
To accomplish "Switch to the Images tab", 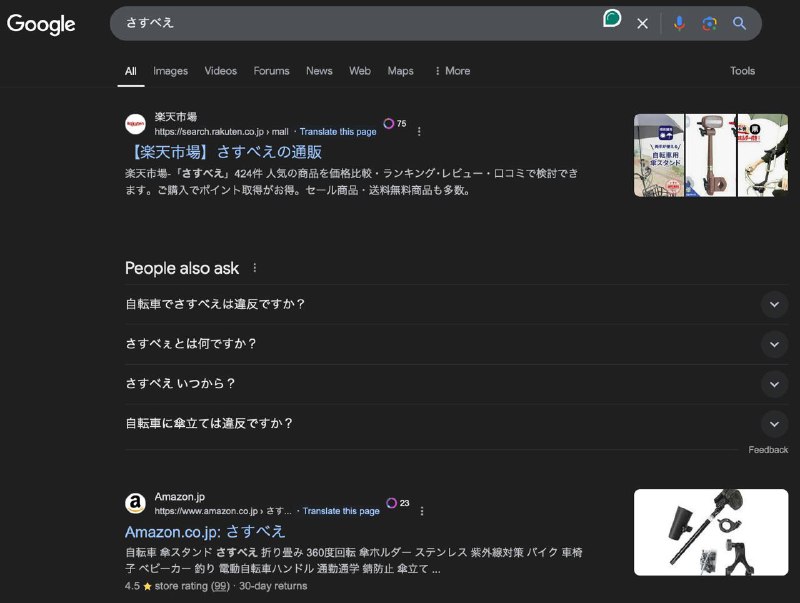I will pos(170,71).
